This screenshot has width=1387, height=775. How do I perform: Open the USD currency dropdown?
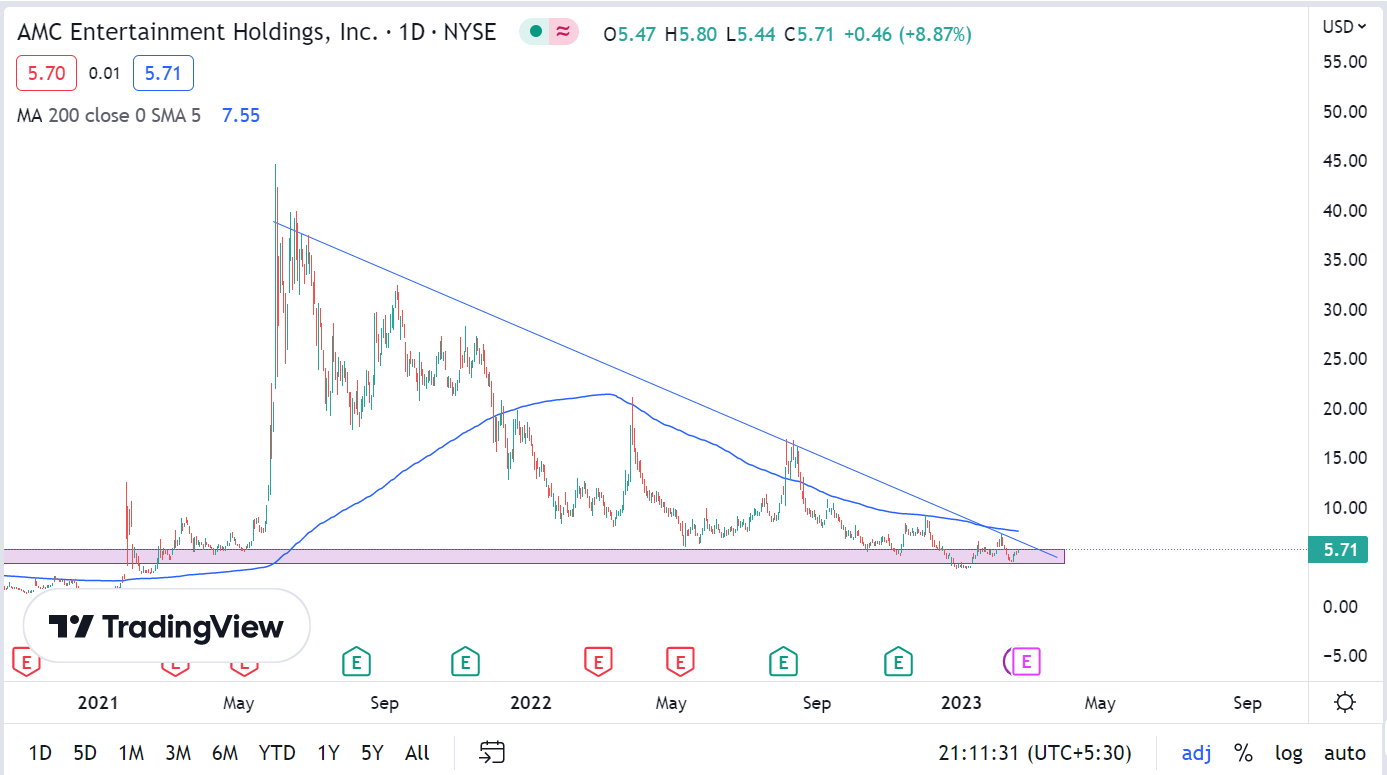1344,27
